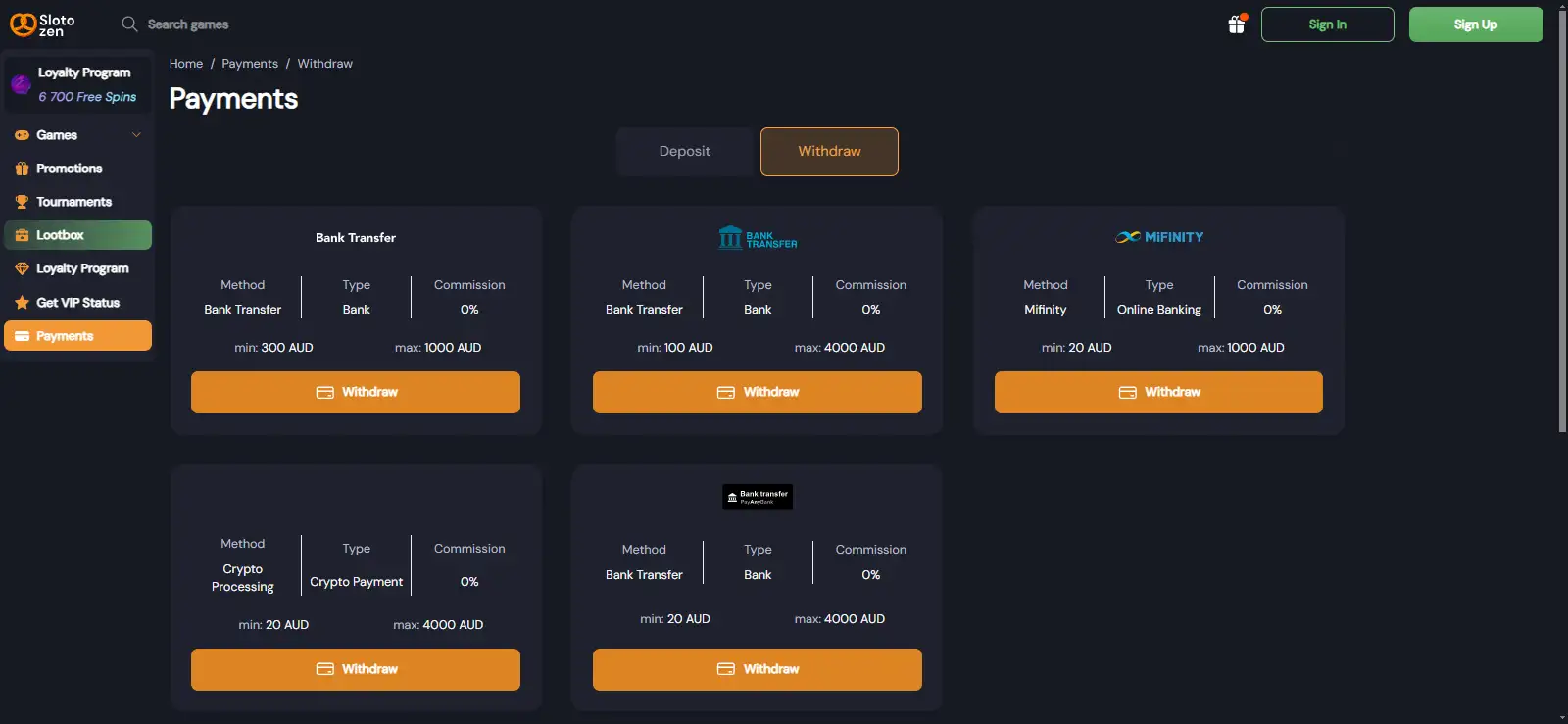The height and width of the screenshot is (724, 1568).
Task: Click the Crypto Payment type value
Action: pyautogui.click(x=357, y=582)
